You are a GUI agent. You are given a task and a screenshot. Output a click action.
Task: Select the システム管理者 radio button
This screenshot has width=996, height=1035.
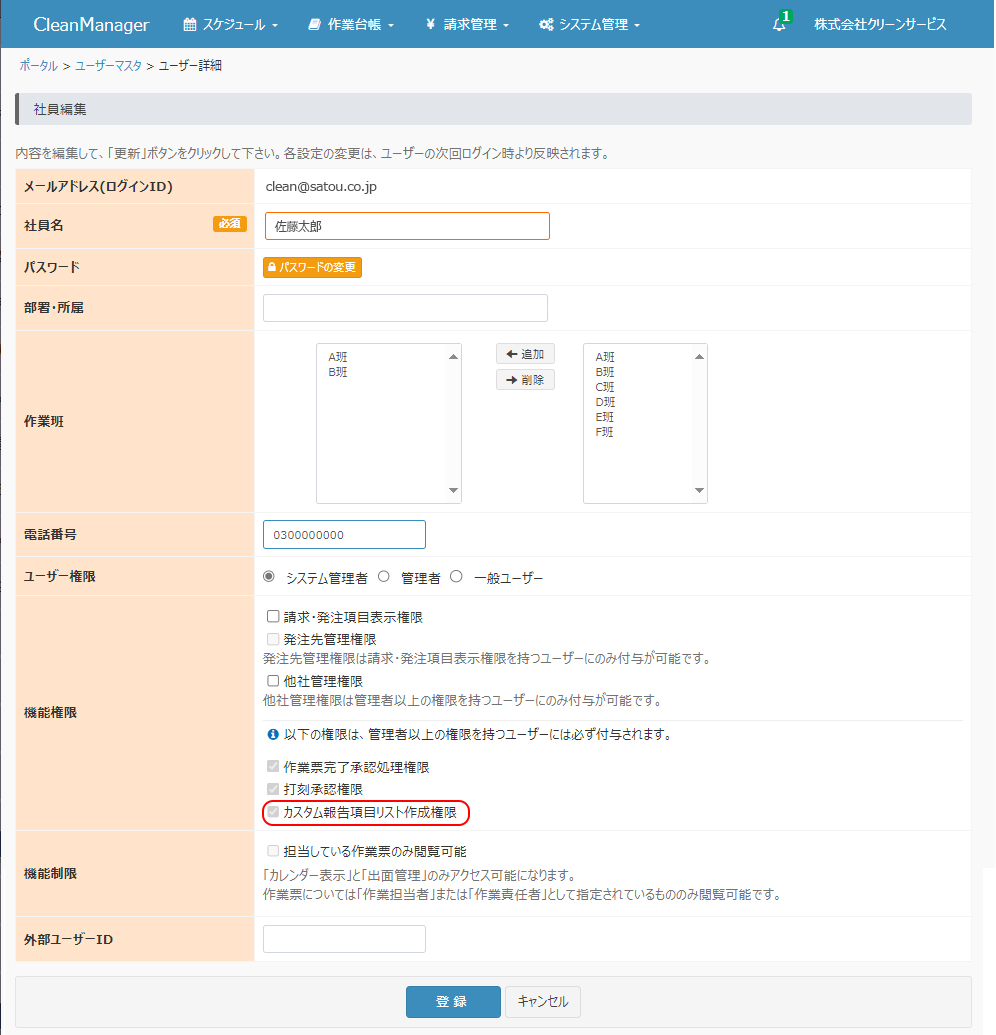tap(268, 577)
